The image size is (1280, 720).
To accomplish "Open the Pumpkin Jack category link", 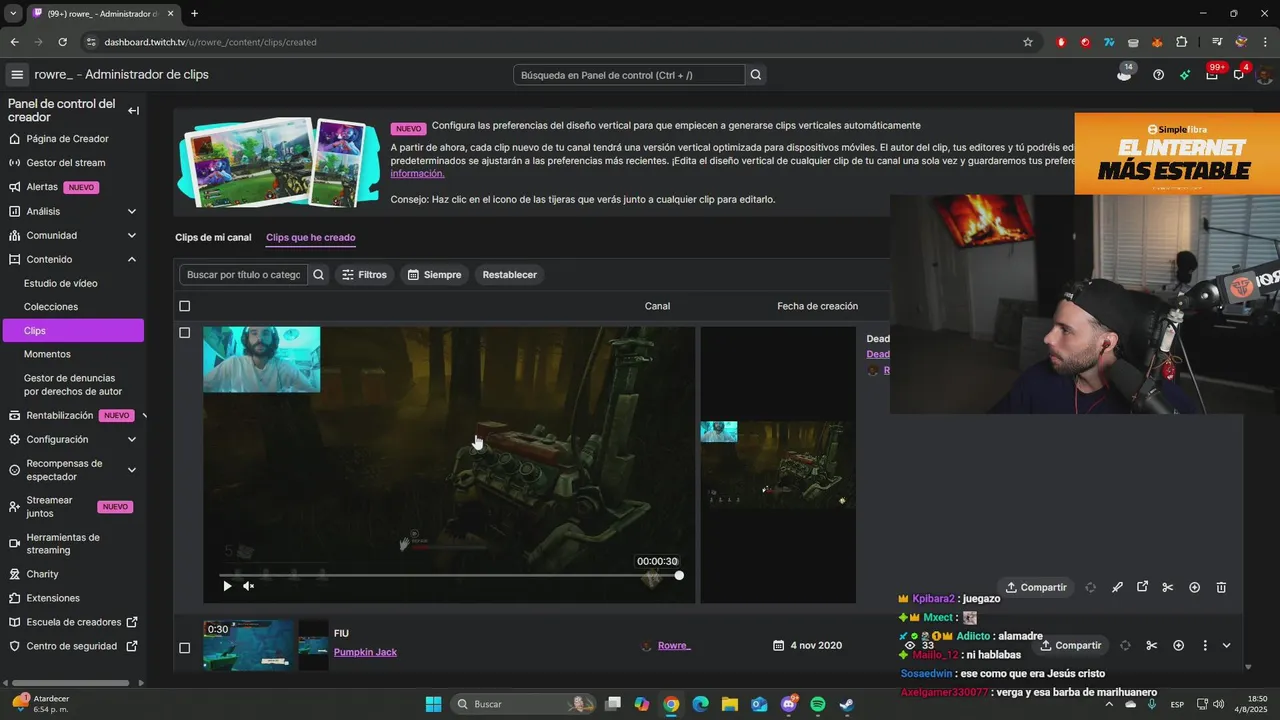I will (365, 652).
